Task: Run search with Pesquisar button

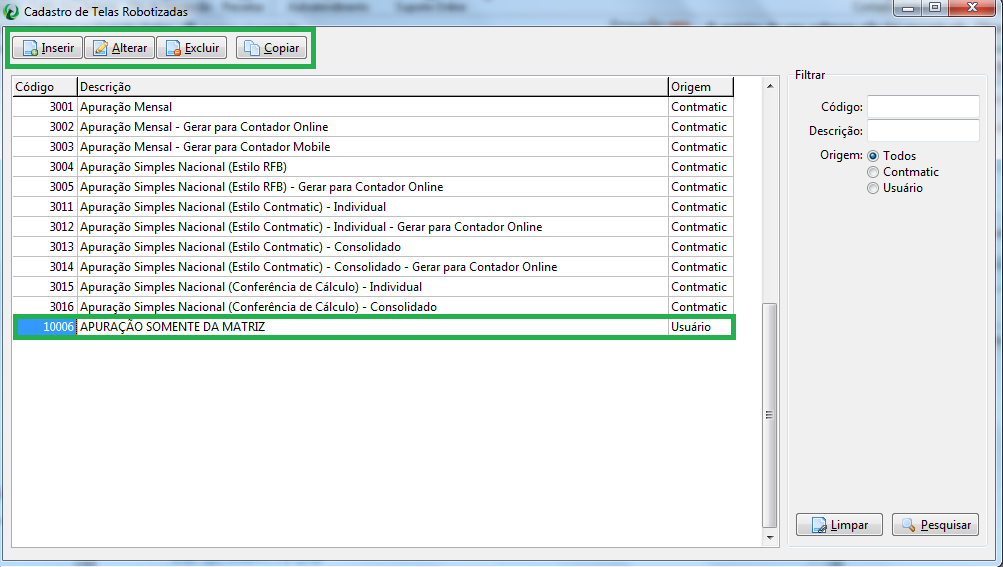Action: 935,525
